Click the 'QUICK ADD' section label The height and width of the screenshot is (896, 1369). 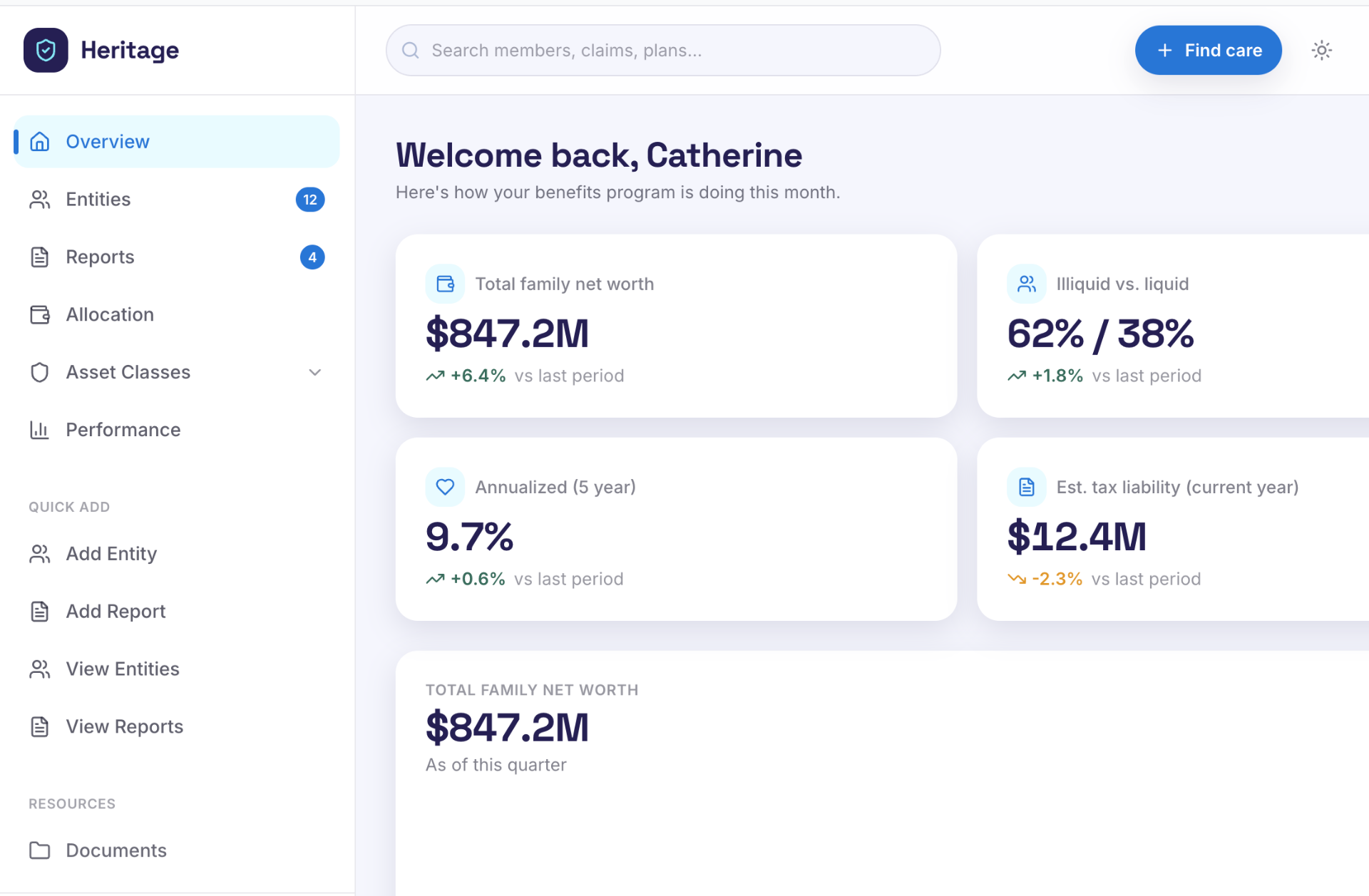click(x=69, y=508)
